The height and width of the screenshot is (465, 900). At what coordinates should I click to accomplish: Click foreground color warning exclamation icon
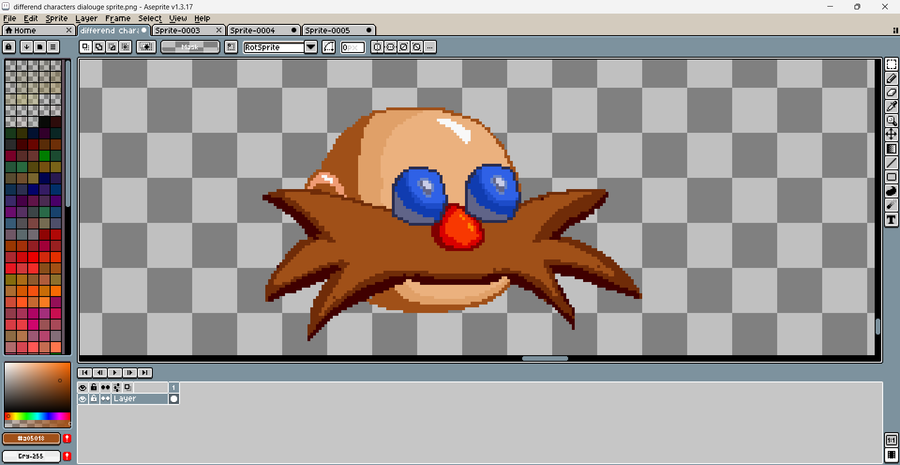tap(67, 439)
